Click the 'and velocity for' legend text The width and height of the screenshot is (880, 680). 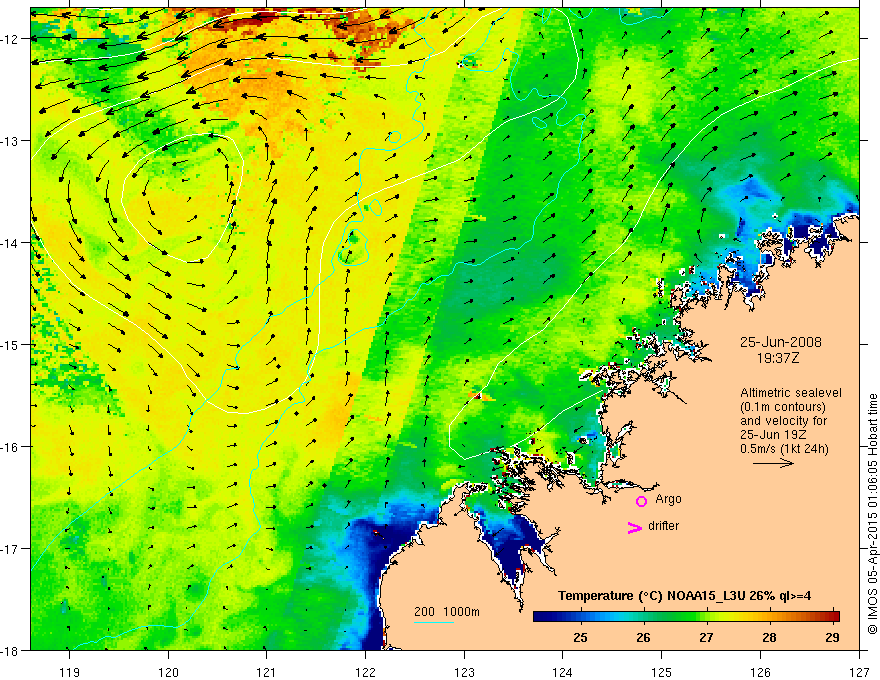click(783, 421)
